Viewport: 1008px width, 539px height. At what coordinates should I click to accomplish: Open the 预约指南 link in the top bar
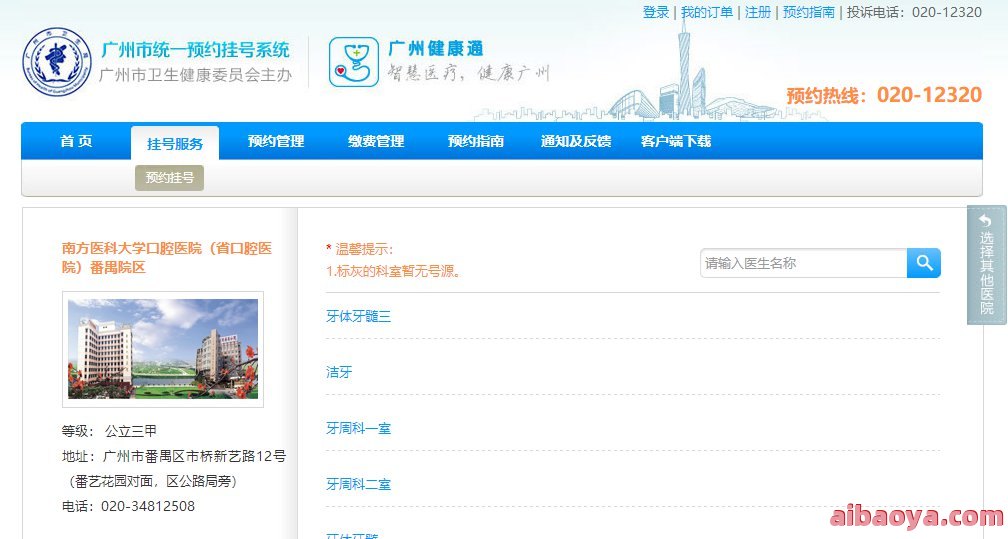click(x=809, y=12)
